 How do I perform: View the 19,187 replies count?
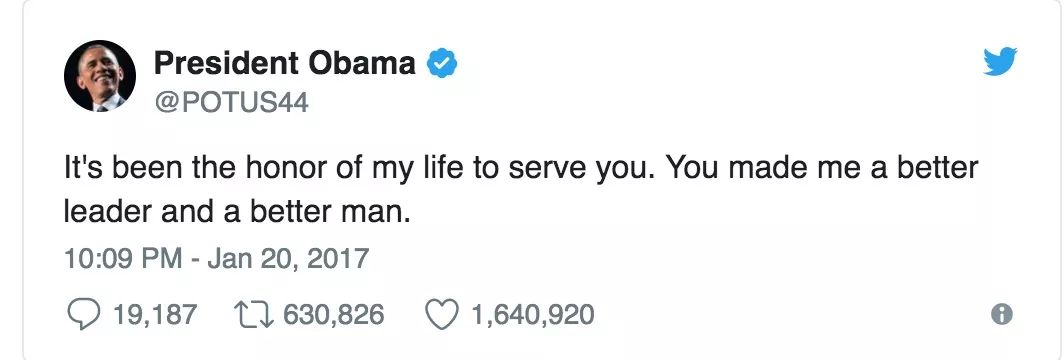tap(155, 315)
